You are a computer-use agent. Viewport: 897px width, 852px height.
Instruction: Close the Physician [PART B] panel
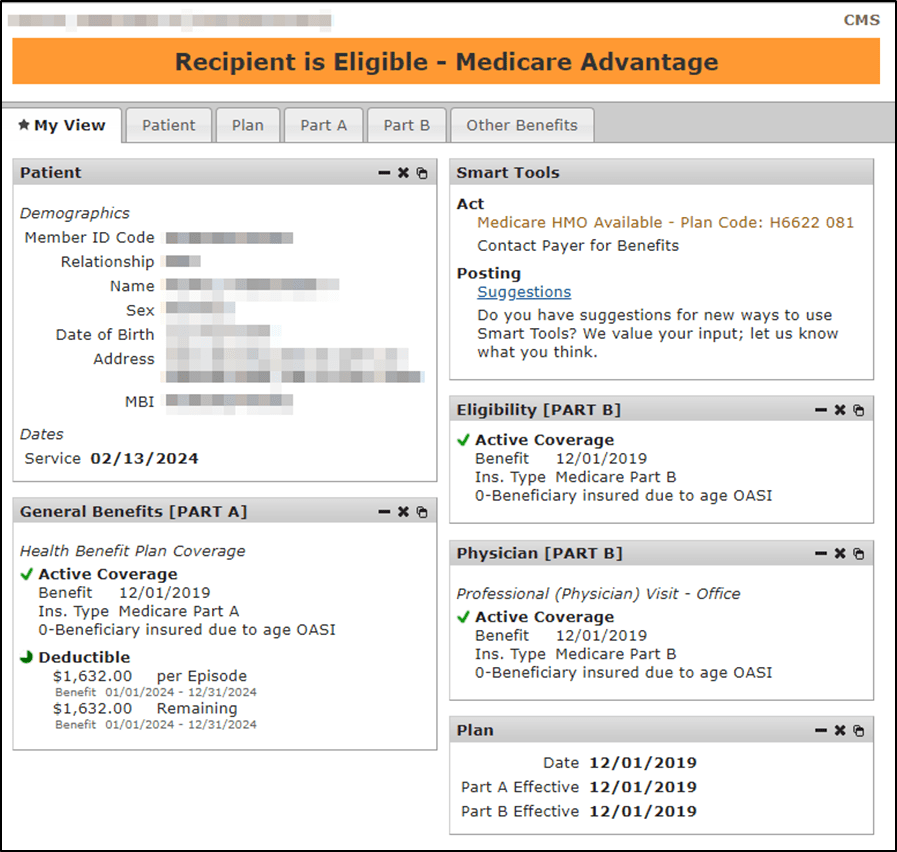click(840, 553)
